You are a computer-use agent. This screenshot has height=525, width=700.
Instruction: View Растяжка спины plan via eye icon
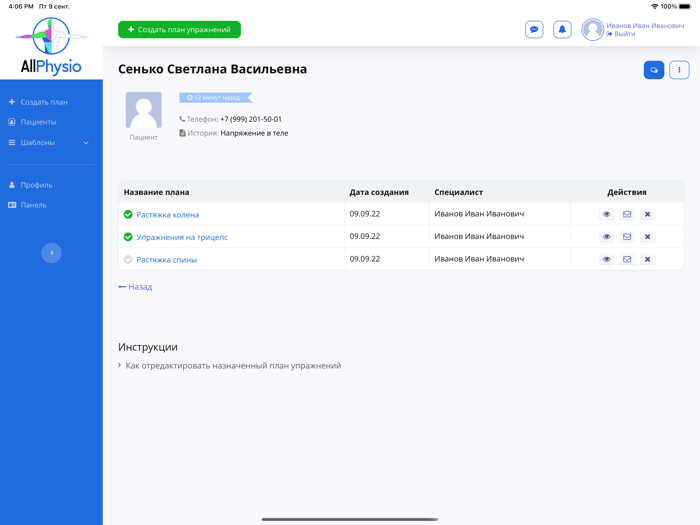(606, 259)
